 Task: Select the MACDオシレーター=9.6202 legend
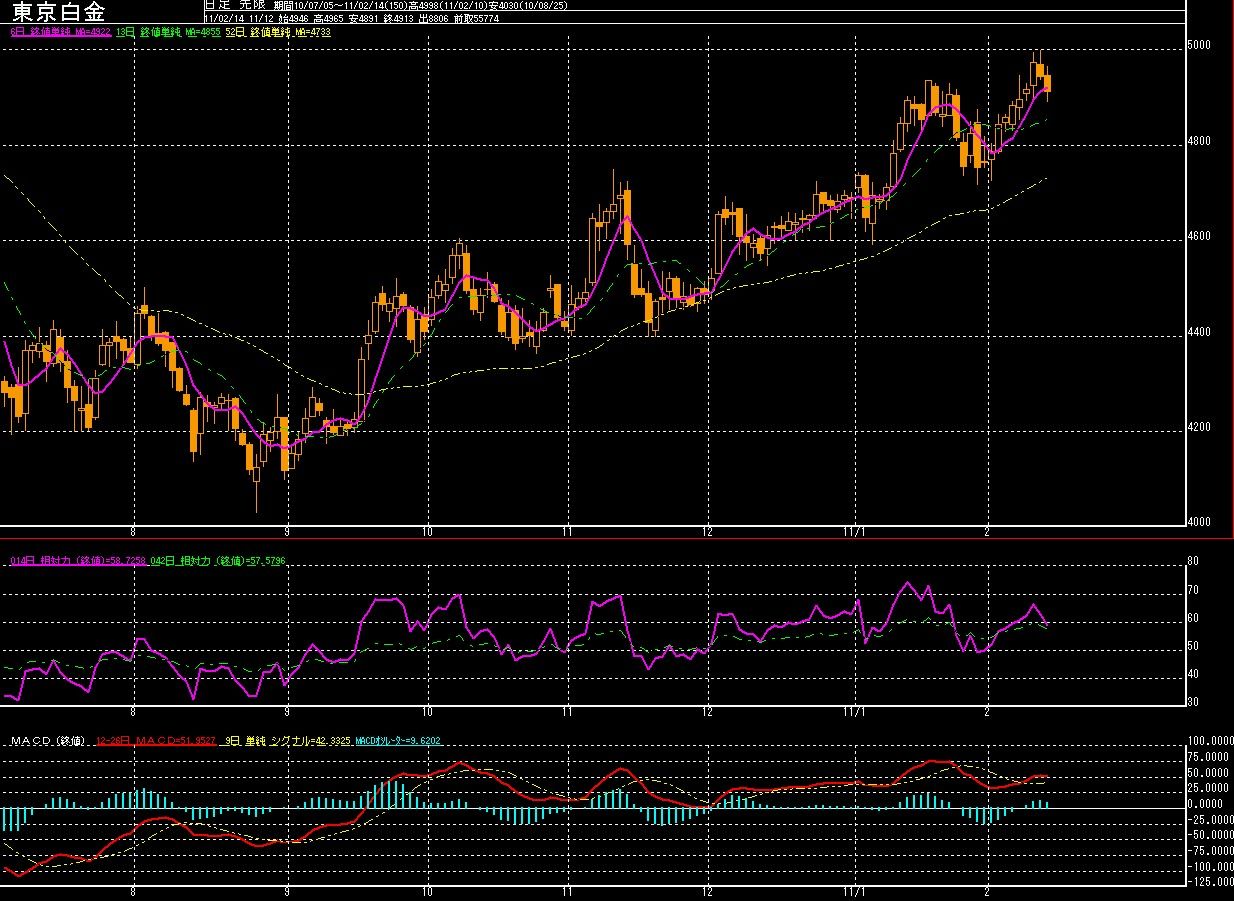click(398, 741)
